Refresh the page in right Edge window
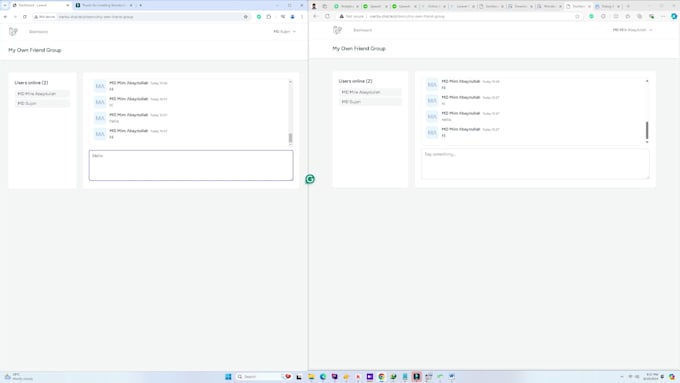The image size is (680, 383). tap(327, 16)
